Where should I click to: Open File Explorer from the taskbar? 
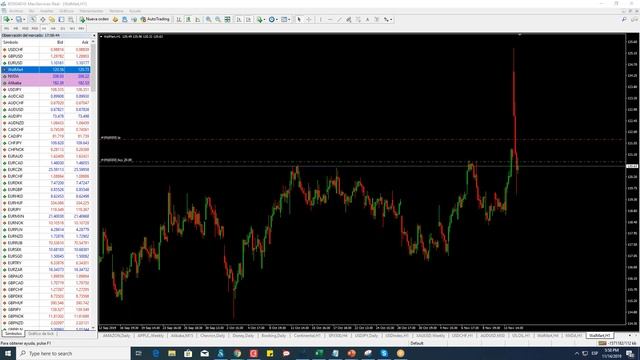click(172, 353)
